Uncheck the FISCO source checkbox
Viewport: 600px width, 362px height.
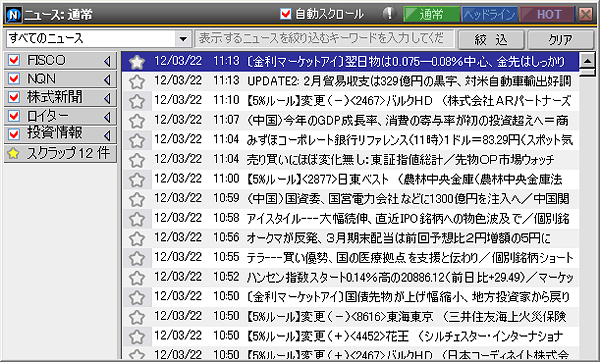[14, 60]
